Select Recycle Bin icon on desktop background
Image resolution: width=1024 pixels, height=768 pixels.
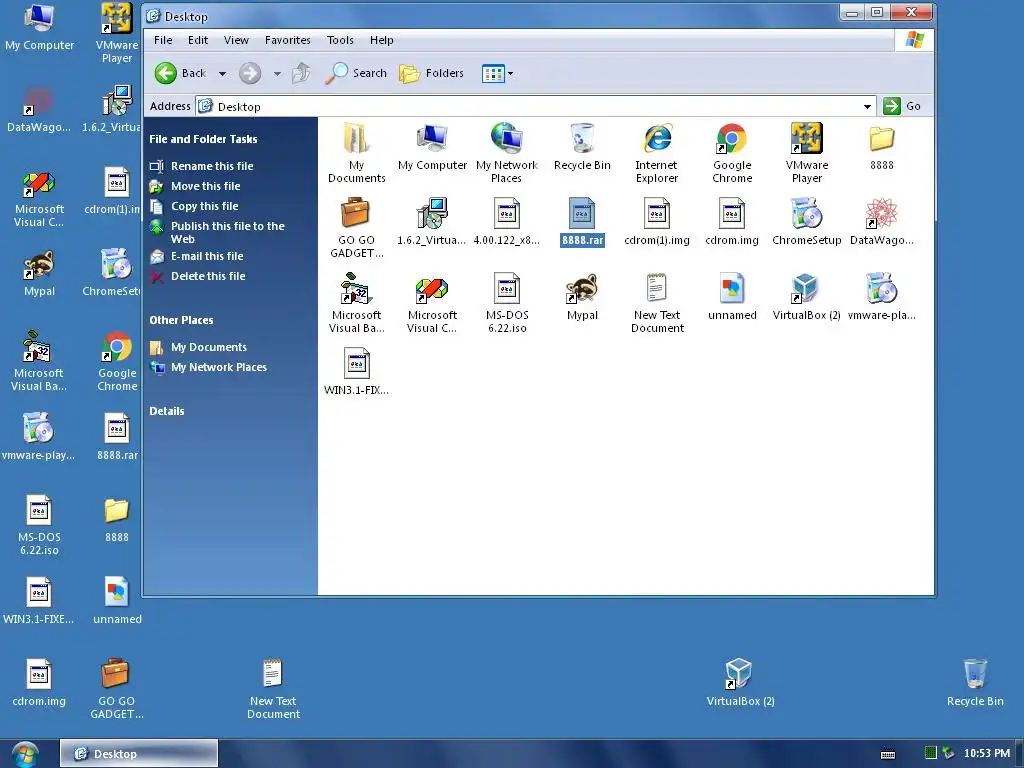(x=975, y=682)
